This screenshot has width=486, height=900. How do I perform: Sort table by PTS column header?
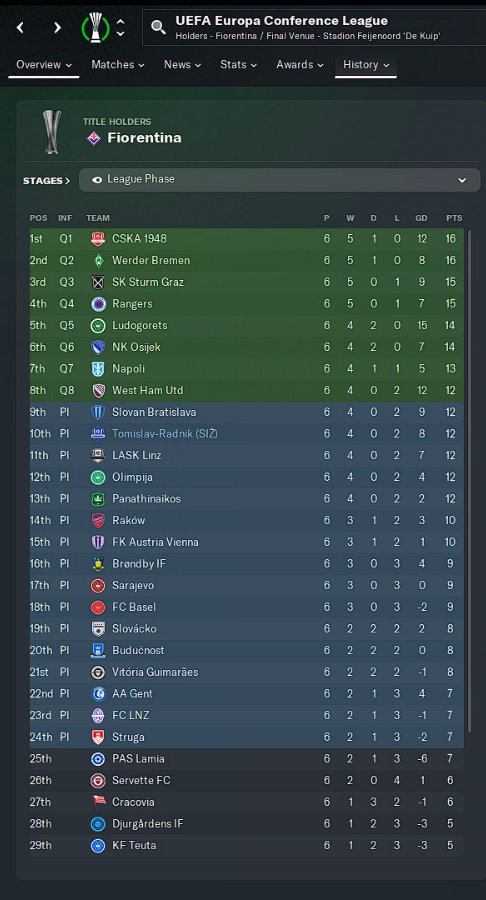tap(454, 218)
